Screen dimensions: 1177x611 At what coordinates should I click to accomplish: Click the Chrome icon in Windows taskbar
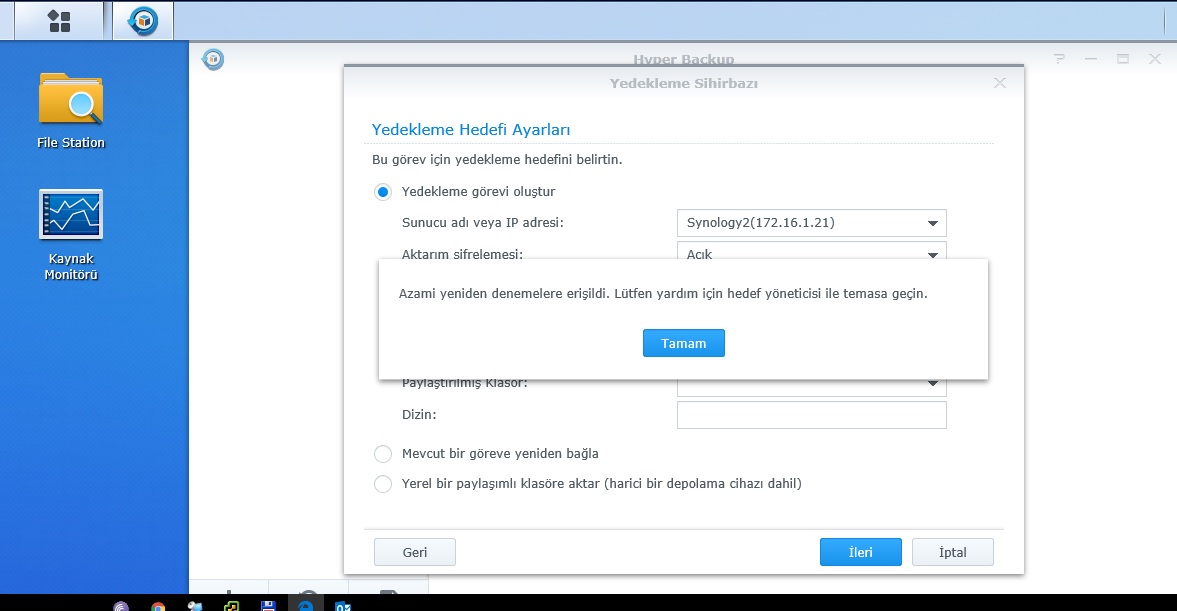[158, 605]
